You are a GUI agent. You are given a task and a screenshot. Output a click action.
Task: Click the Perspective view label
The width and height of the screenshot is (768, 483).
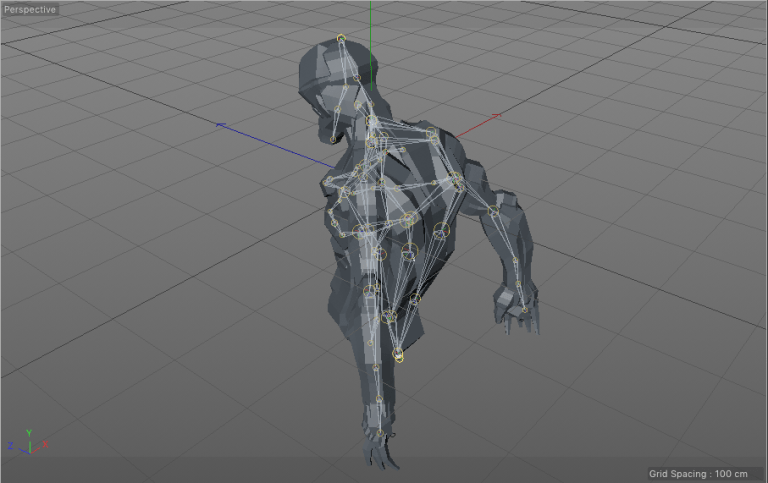pos(30,9)
